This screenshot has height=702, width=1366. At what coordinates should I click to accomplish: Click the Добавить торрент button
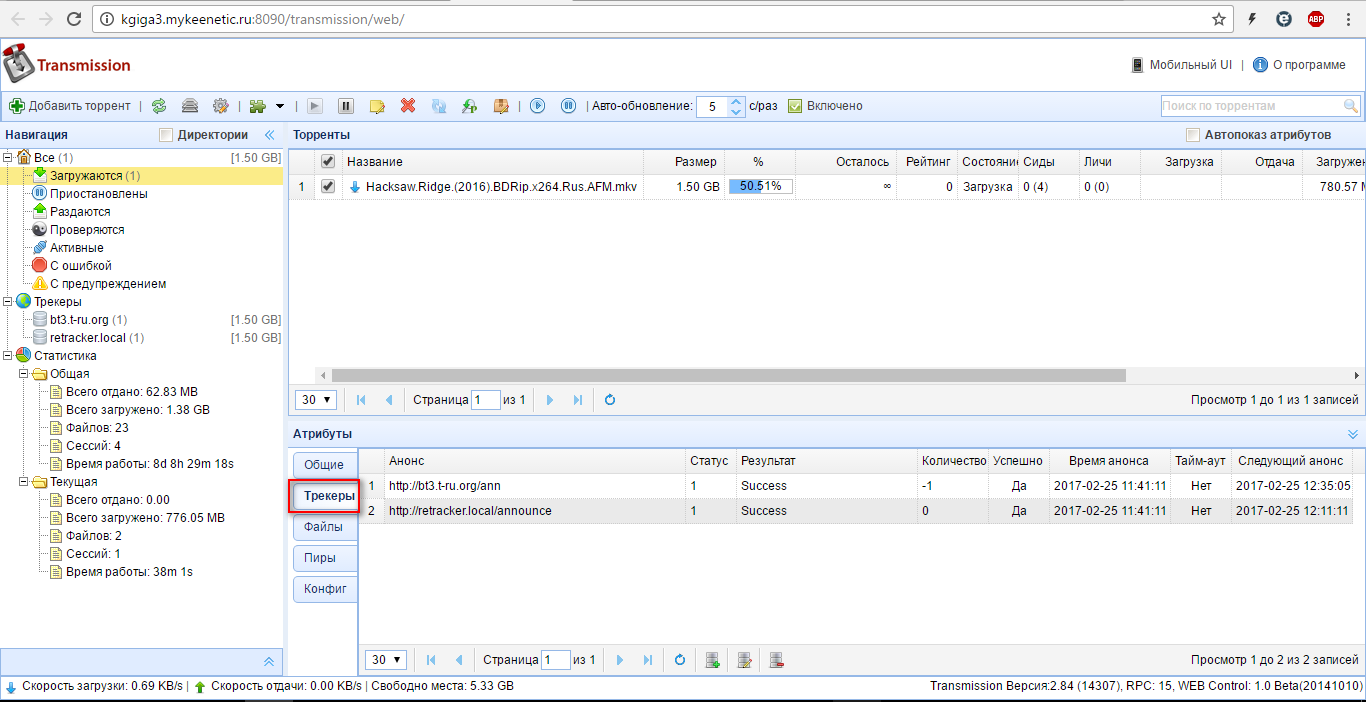[x=70, y=106]
